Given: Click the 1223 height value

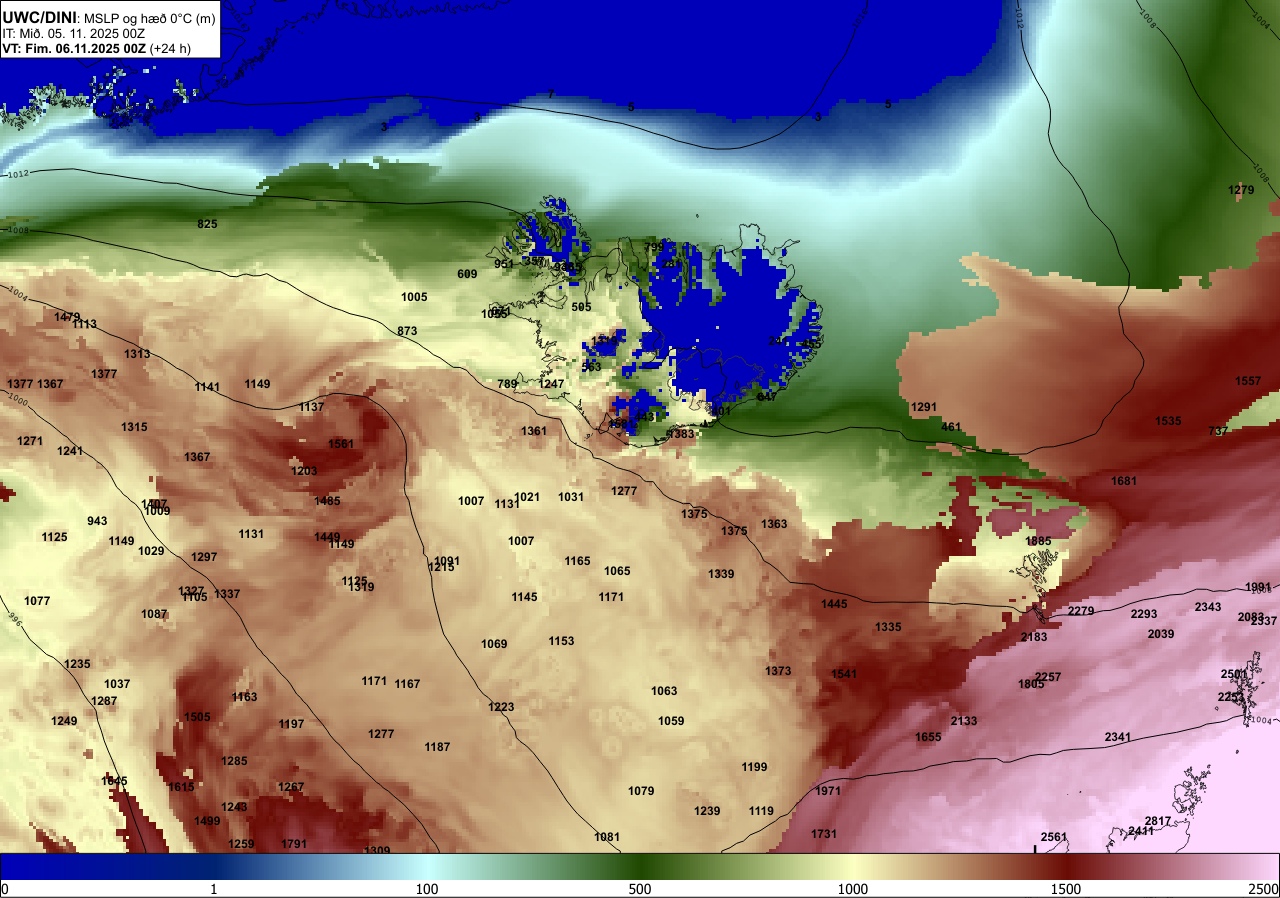Looking at the screenshot, I should click(x=501, y=707).
